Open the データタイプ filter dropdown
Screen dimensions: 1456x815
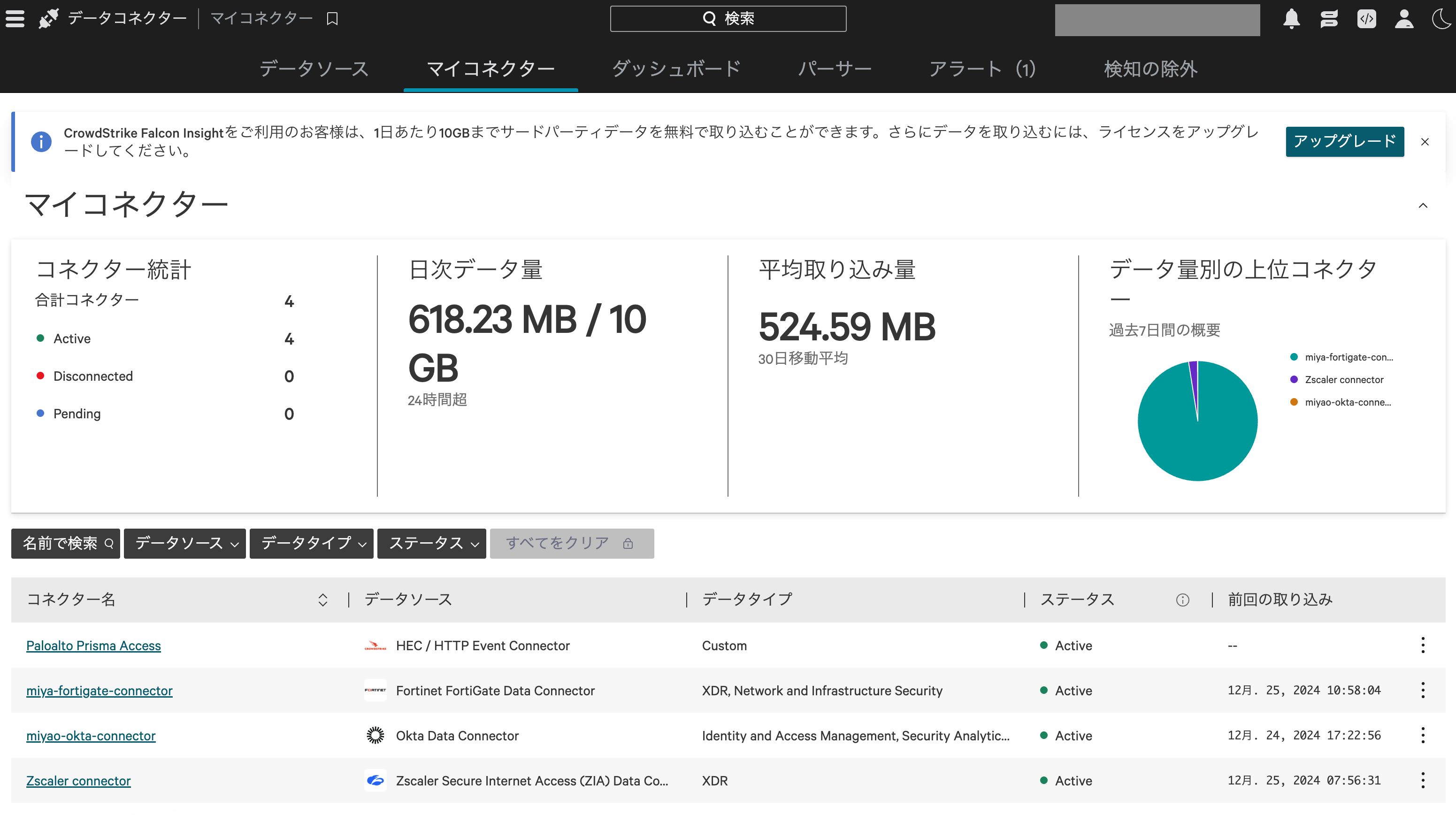point(312,544)
